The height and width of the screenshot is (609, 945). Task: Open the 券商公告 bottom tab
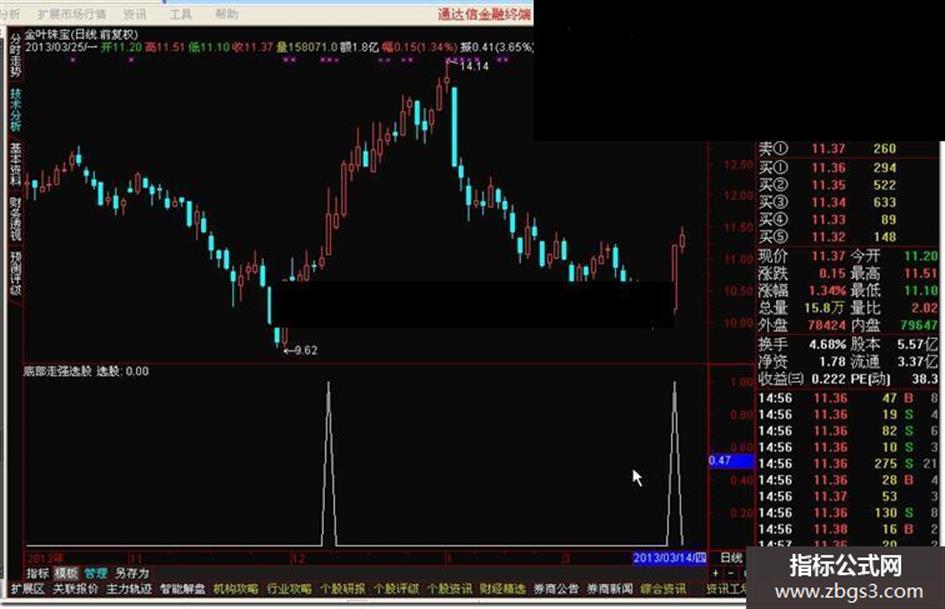pyautogui.click(x=556, y=588)
